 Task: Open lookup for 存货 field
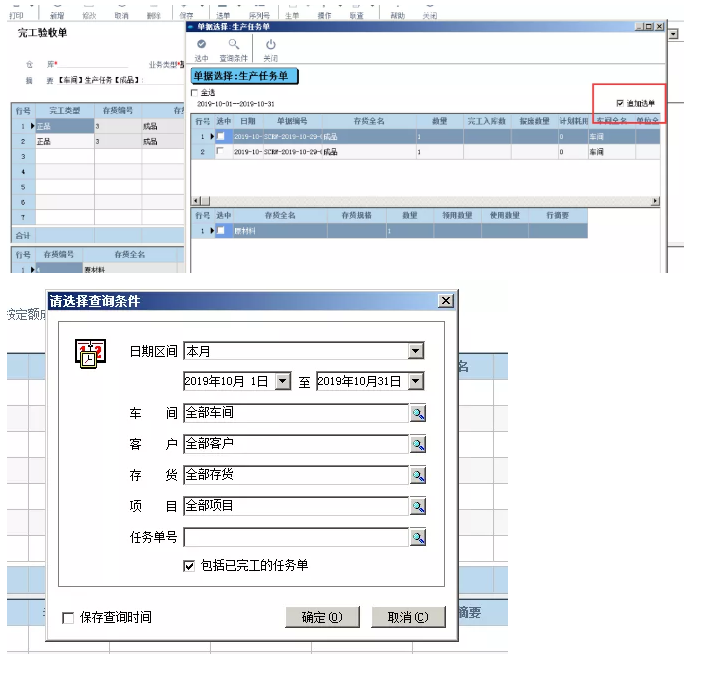point(418,475)
